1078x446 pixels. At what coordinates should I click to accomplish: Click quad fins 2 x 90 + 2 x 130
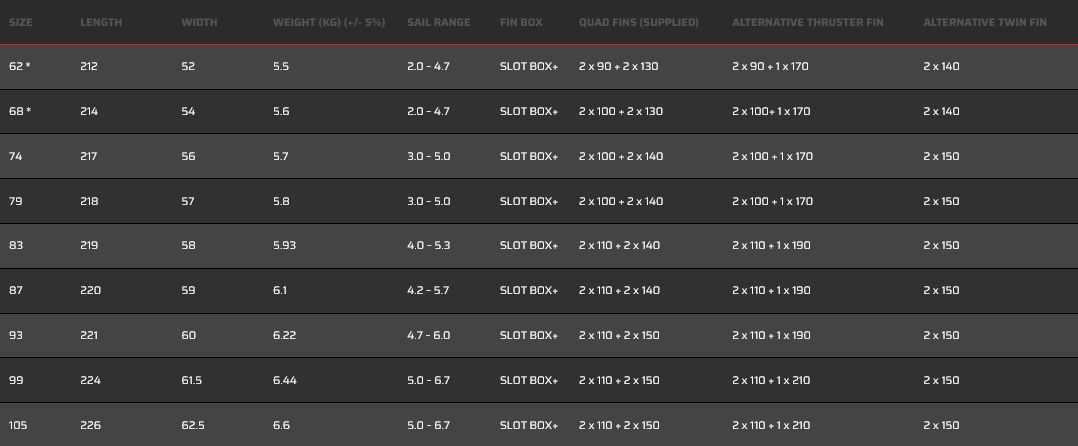618,66
